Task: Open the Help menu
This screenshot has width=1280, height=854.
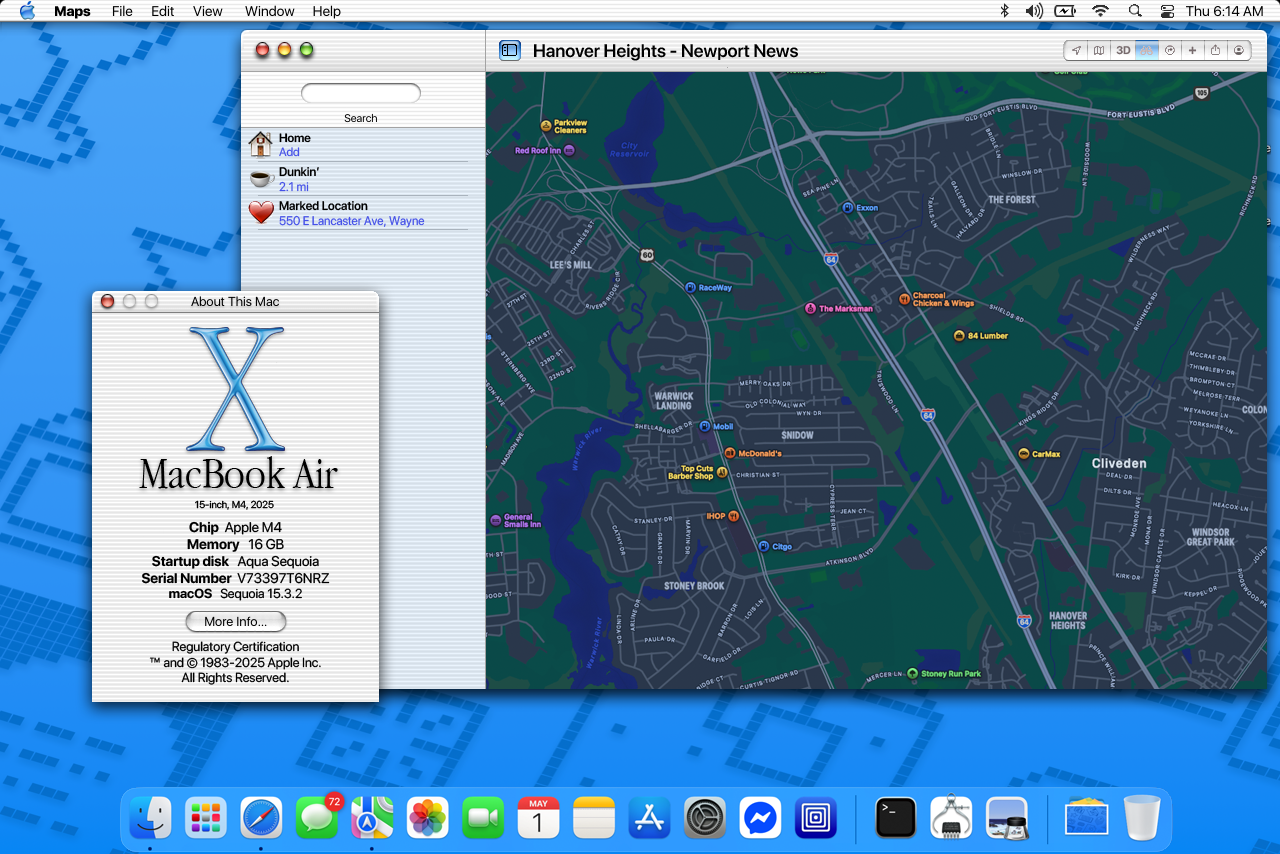Action: pos(327,11)
